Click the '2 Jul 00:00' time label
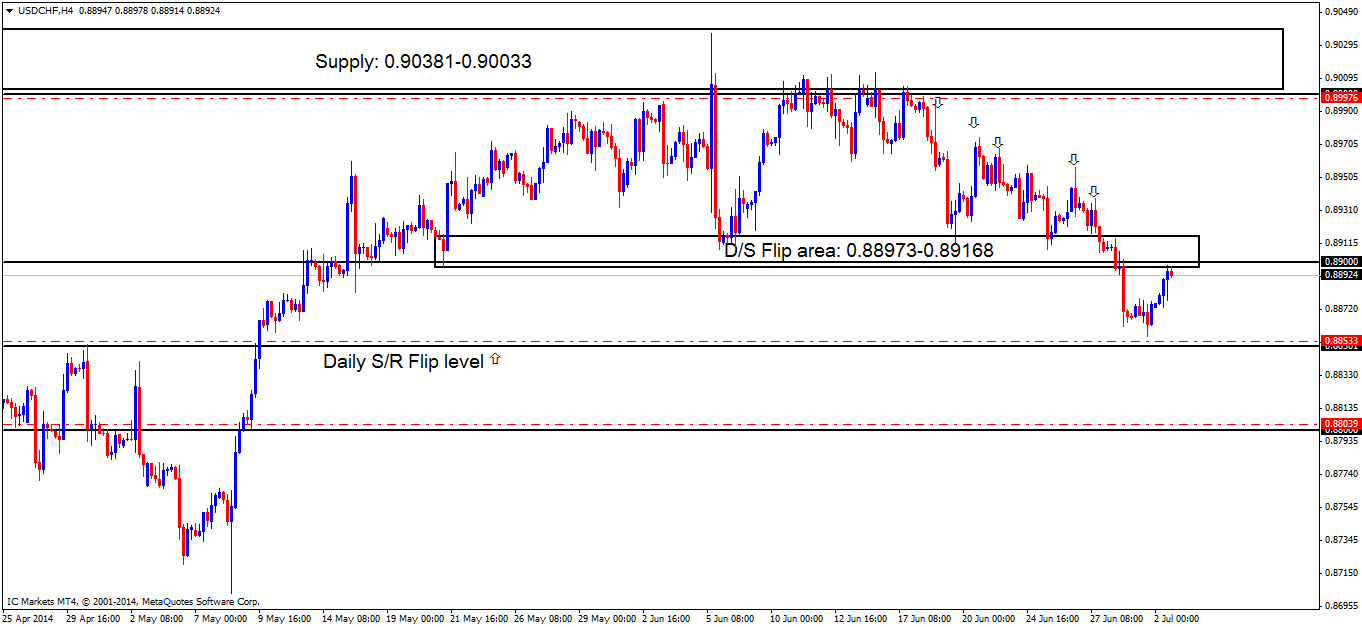The width and height of the screenshot is (1362, 627). tap(1177, 618)
